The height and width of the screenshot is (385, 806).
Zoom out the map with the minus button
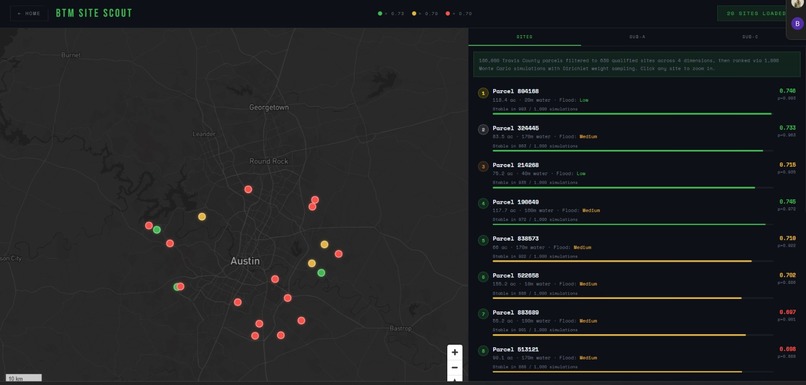click(454, 368)
